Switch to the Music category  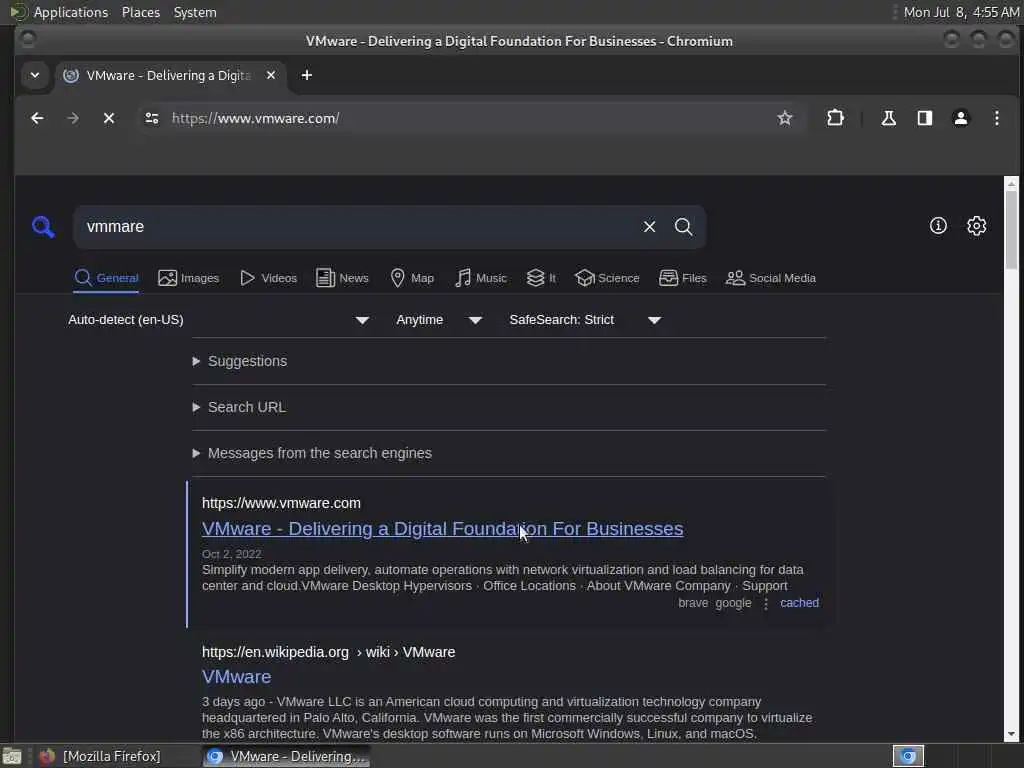click(x=481, y=278)
